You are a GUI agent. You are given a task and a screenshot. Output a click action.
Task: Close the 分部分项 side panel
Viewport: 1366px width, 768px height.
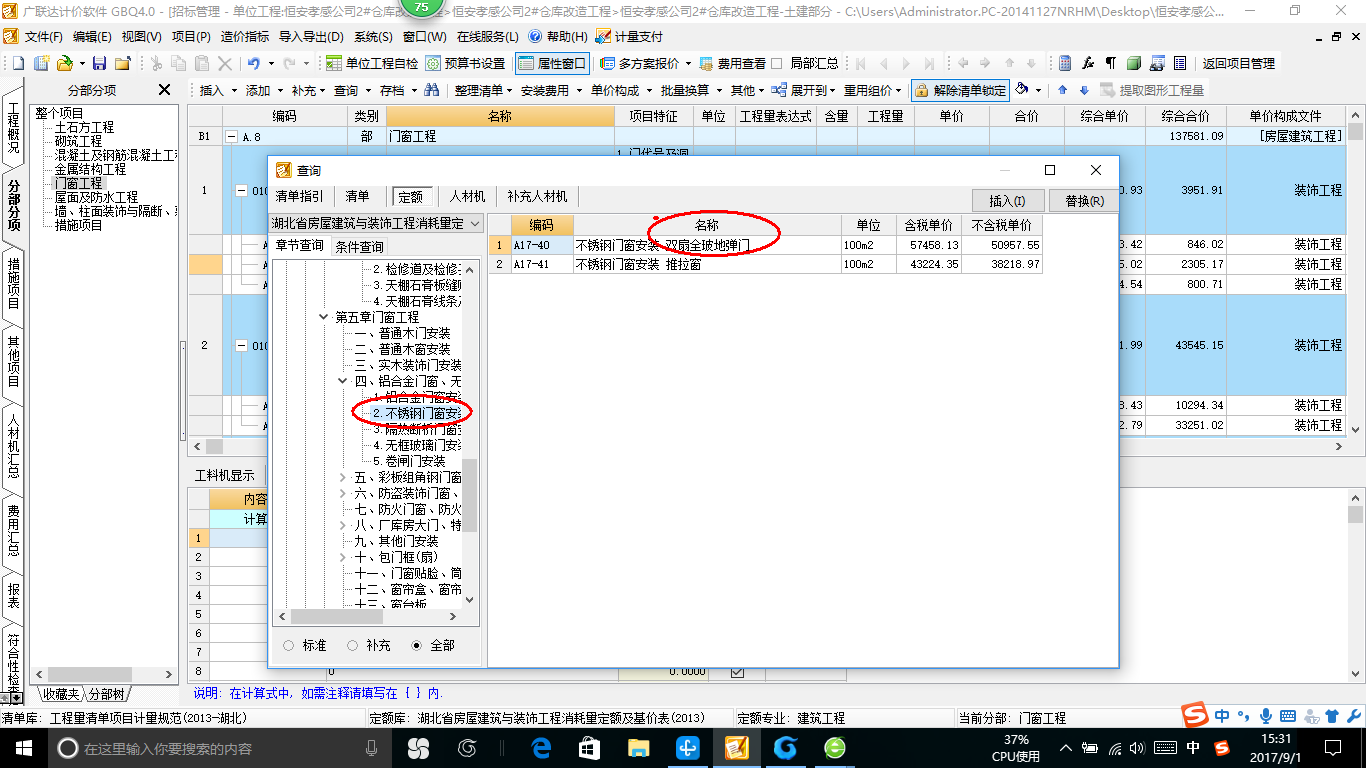click(164, 90)
